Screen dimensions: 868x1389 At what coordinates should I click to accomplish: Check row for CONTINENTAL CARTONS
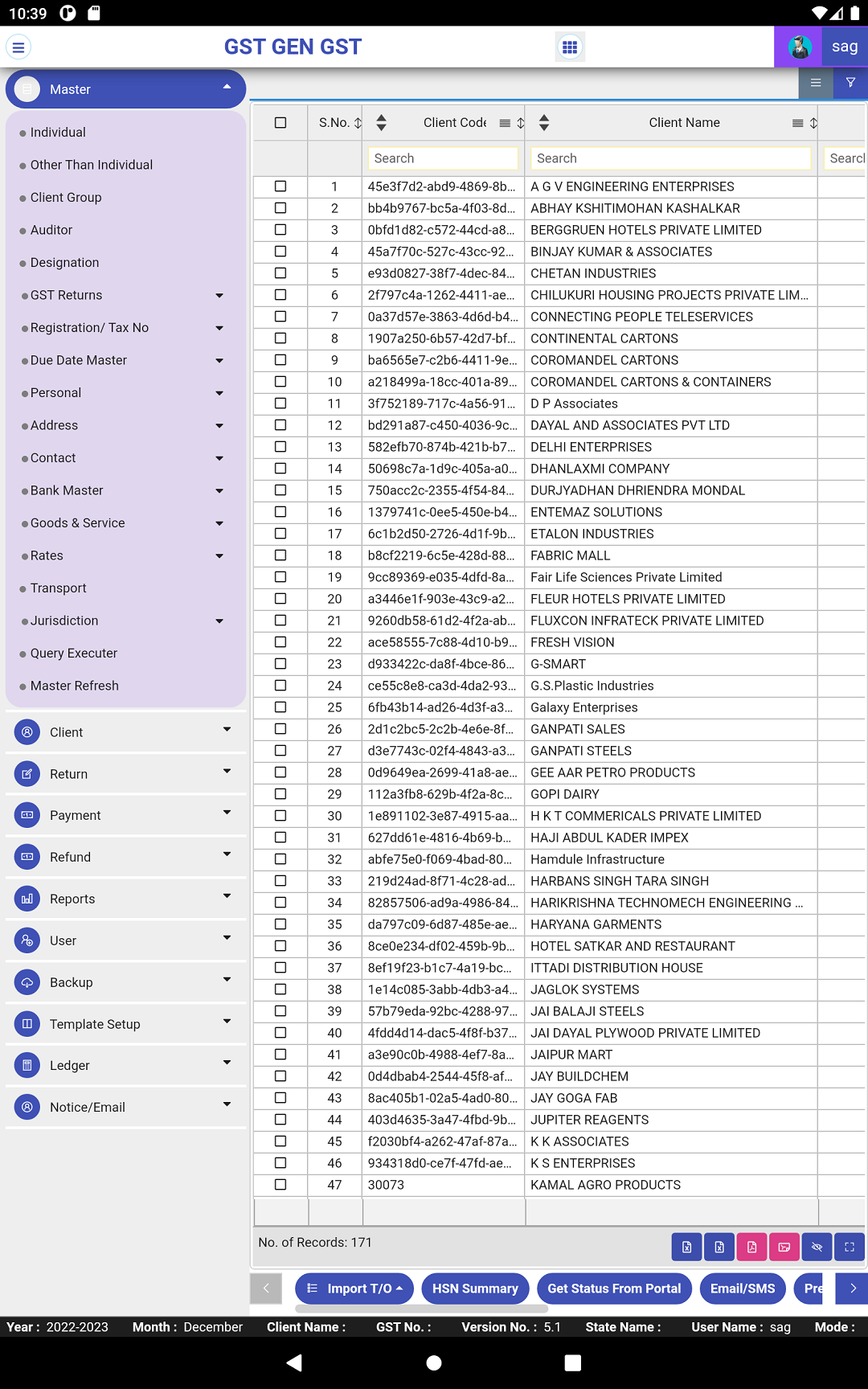(x=280, y=338)
